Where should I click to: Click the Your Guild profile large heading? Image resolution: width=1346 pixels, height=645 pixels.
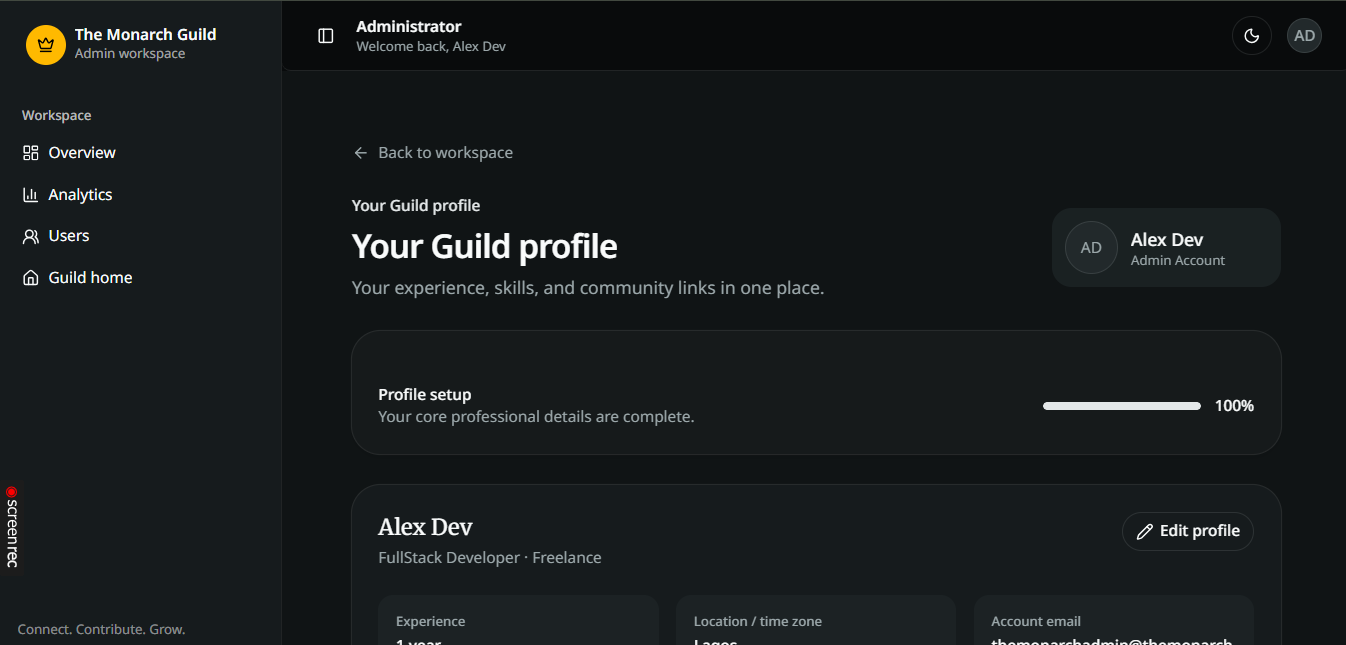click(x=485, y=246)
